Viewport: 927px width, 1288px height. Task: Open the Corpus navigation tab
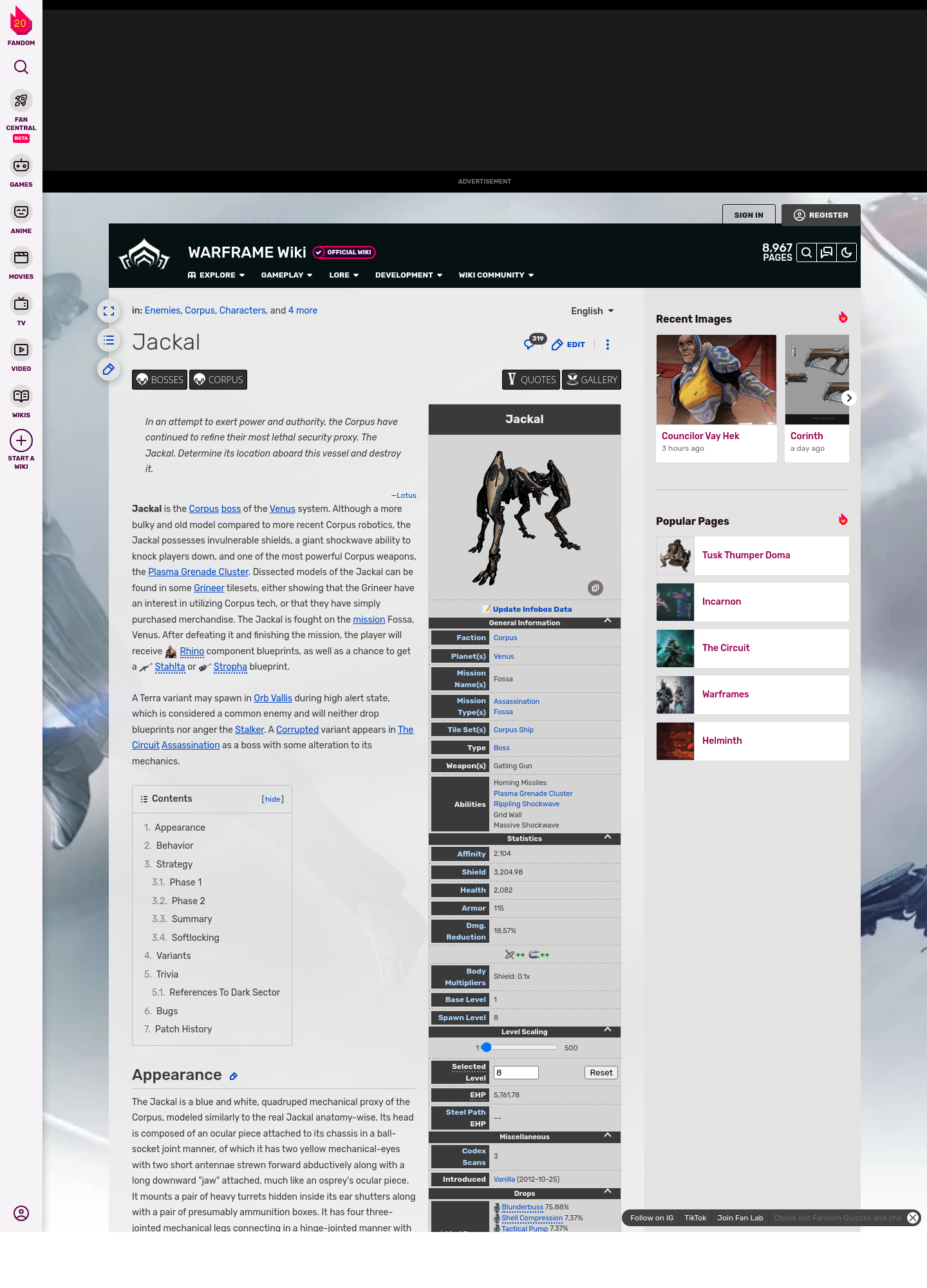click(x=218, y=380)
